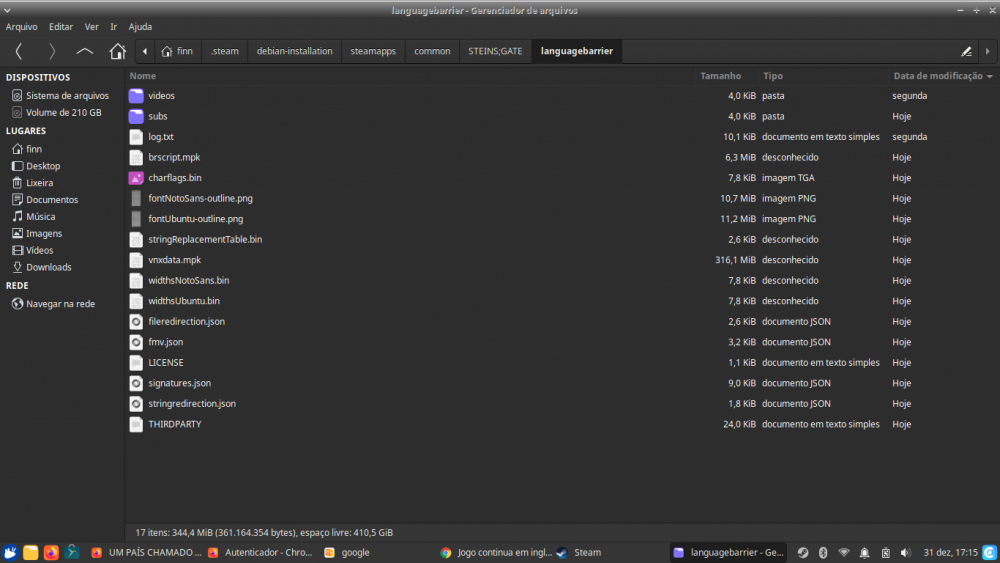1000x563 pixels.
Task: Open finn in the Lugares sidebar
Action: click(x=27, y=149)
